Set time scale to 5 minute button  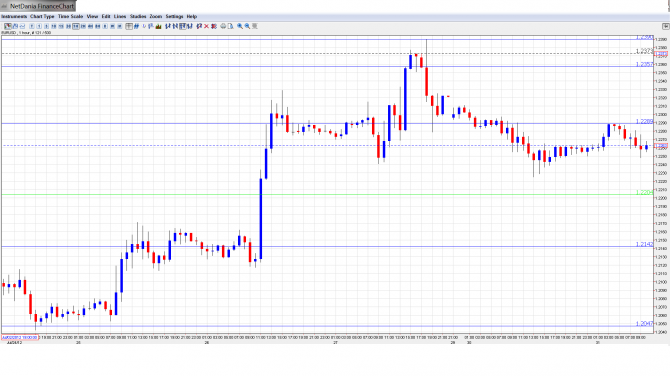[x=46, y=26]
